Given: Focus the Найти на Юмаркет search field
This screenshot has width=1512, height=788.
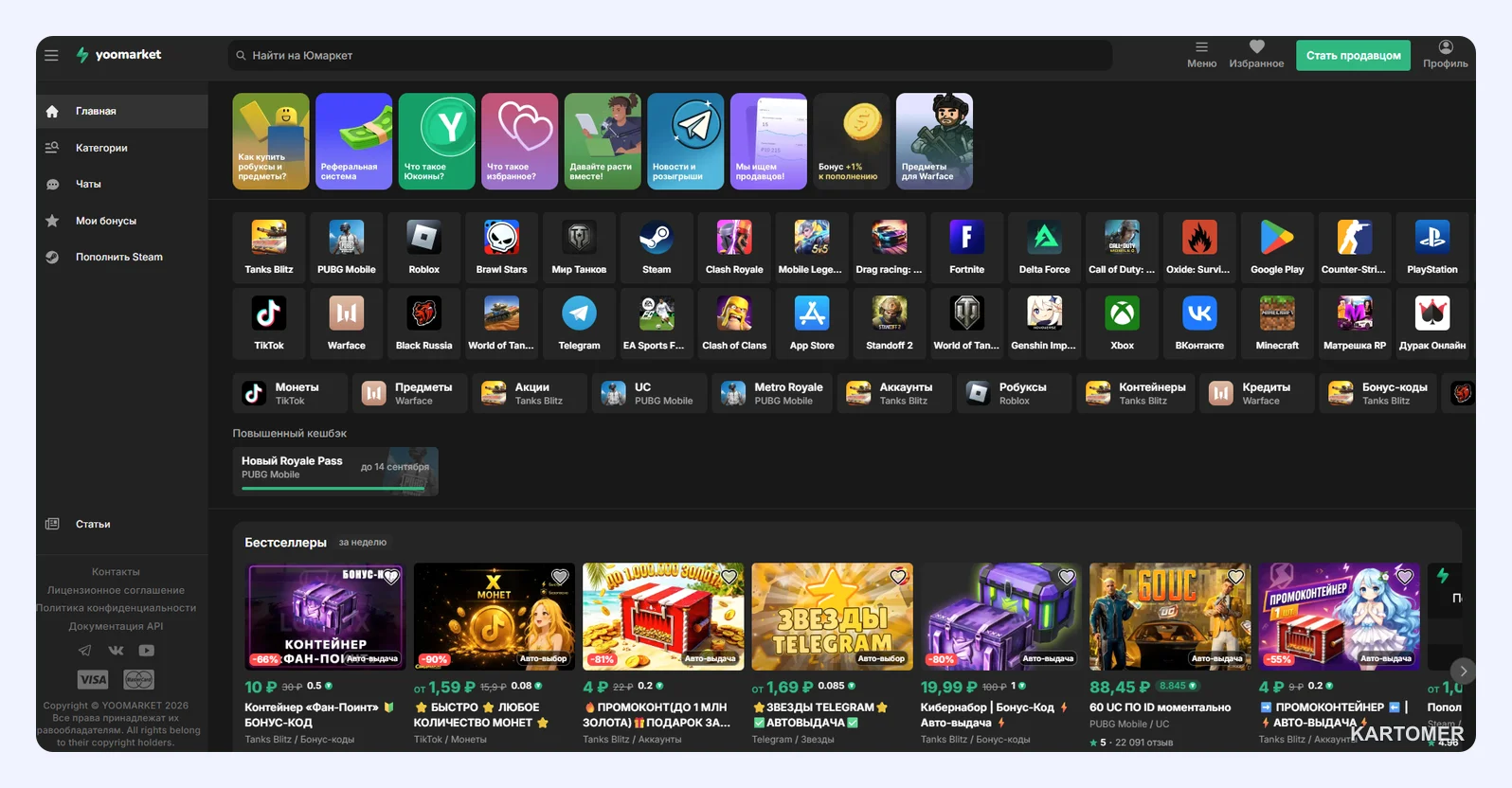Looking at the screenshot, I should click(671, 55).
